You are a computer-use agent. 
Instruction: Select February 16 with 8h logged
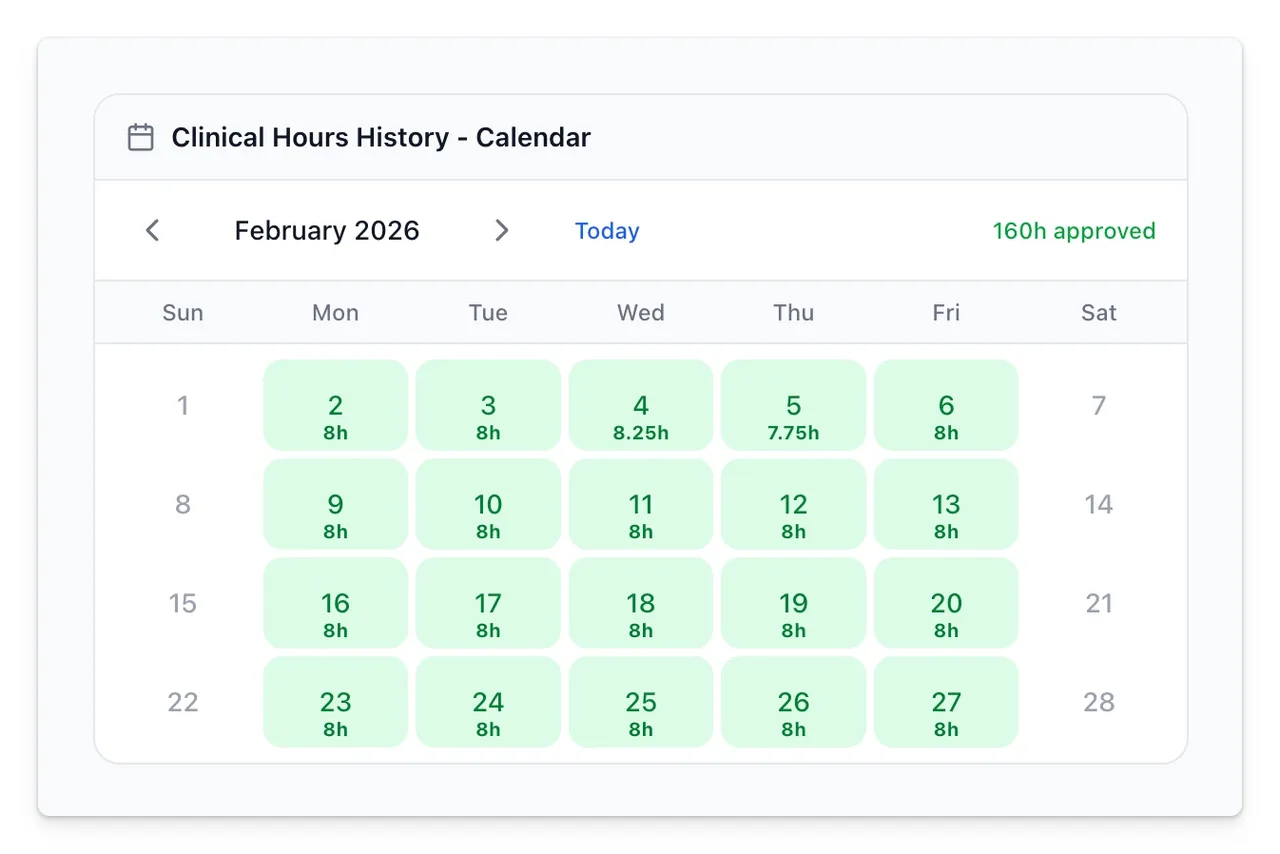(335, 603)
